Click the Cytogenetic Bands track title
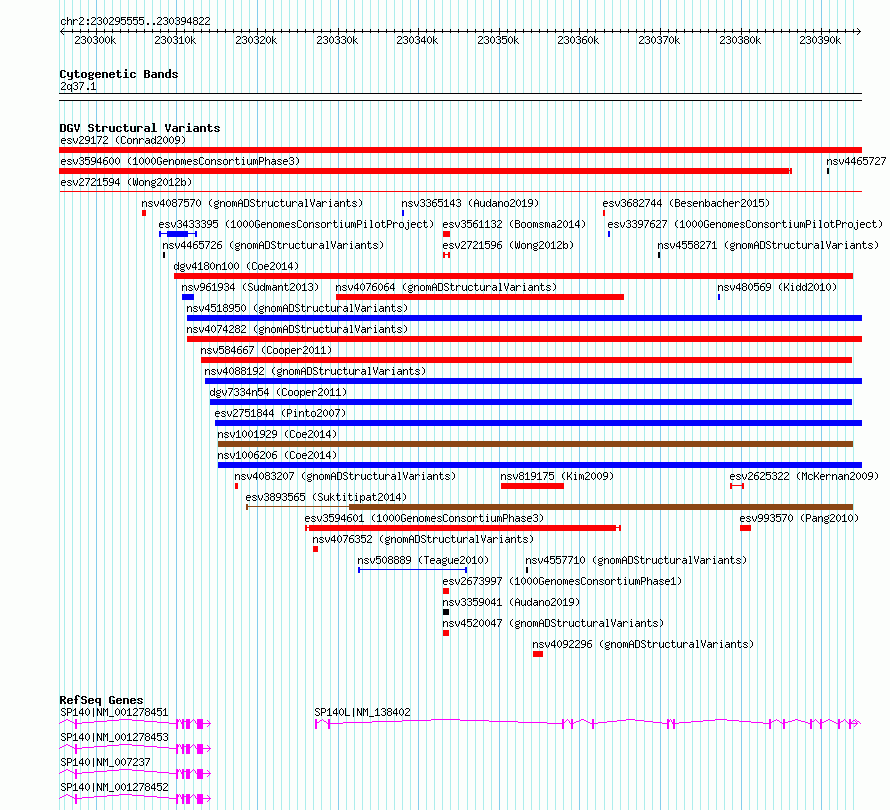This screenshot has width=890, height=810. [119, 74]
